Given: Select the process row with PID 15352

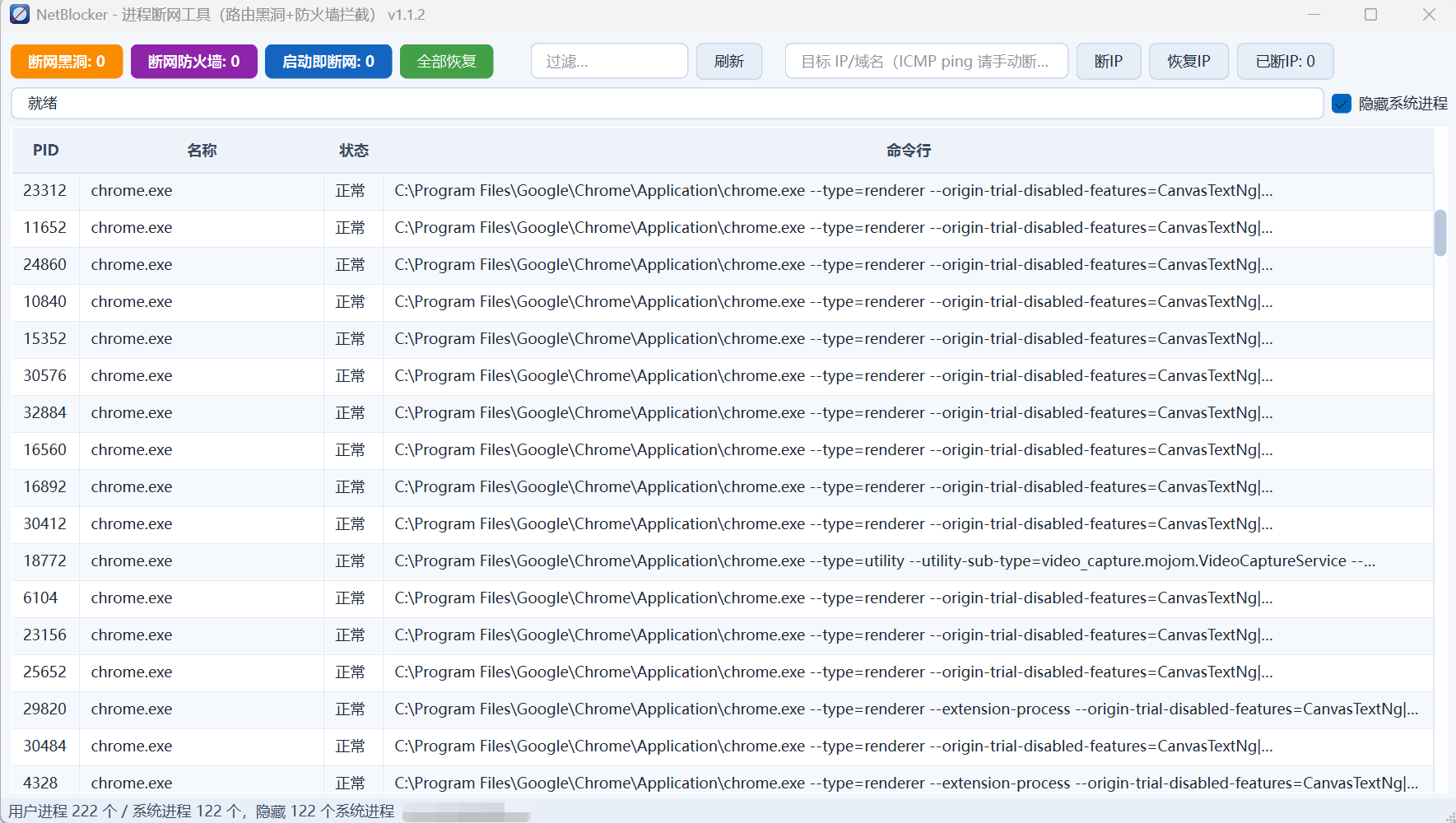Looking at the screenshot, I should coord(723,339).
